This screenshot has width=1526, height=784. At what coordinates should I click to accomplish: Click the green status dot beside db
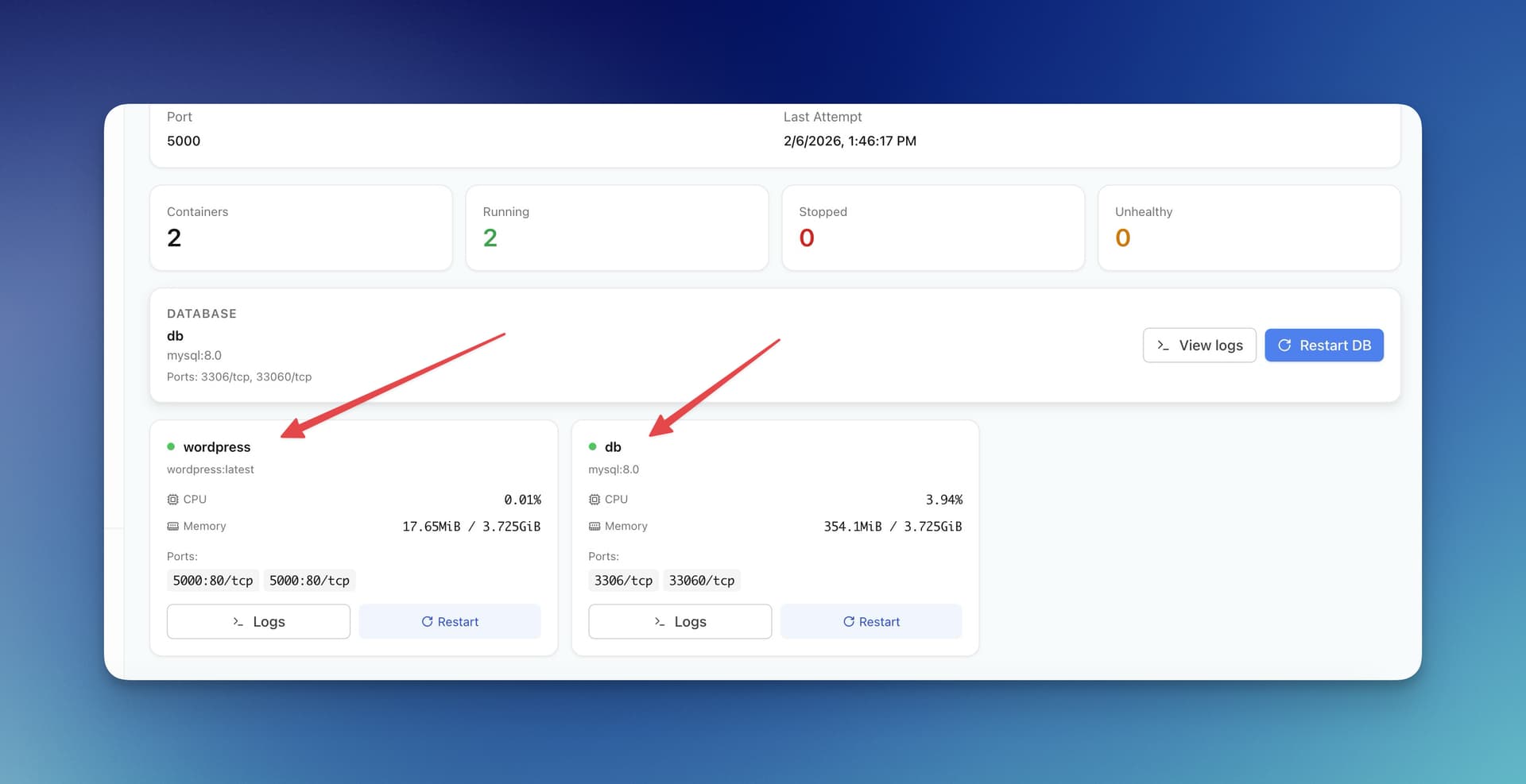(592, 446)
